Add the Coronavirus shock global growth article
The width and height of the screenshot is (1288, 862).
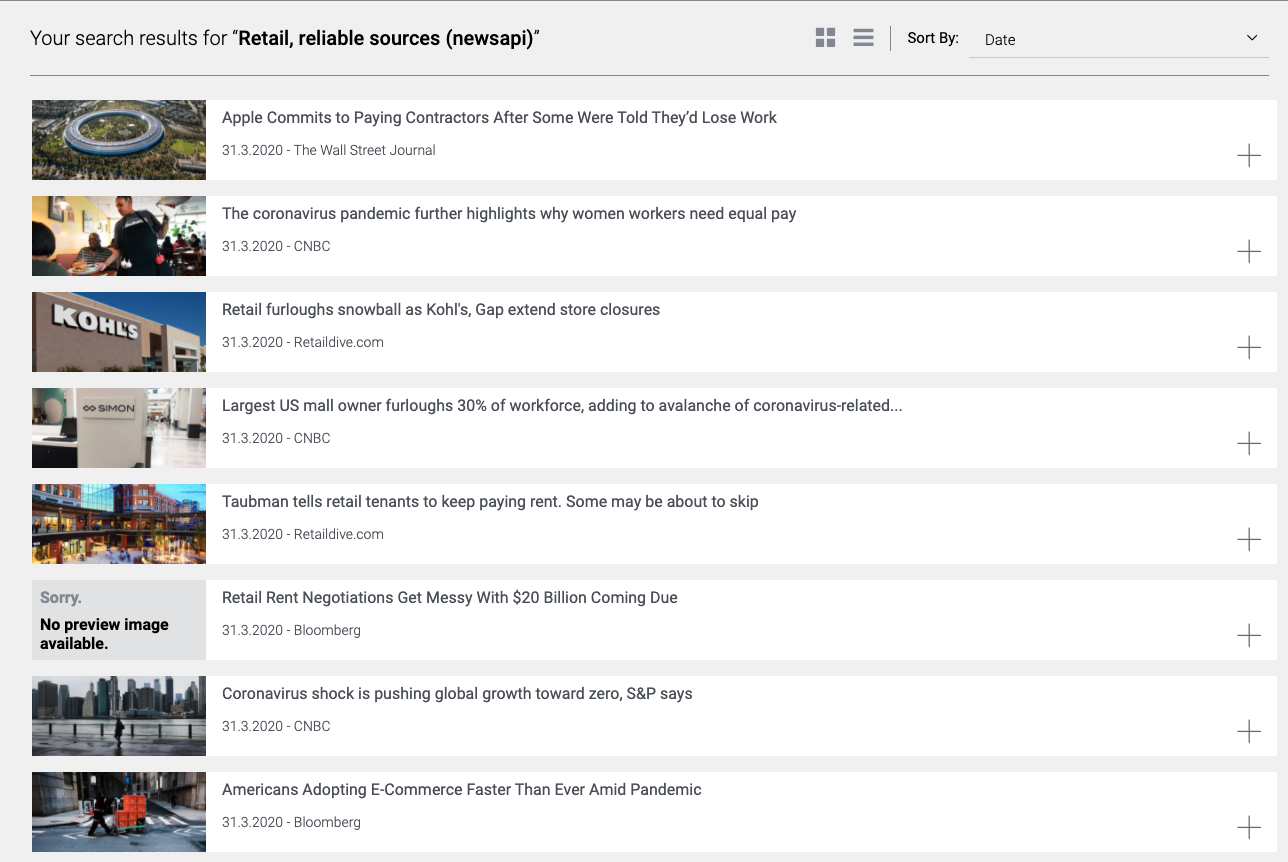tap(1249, 731)
